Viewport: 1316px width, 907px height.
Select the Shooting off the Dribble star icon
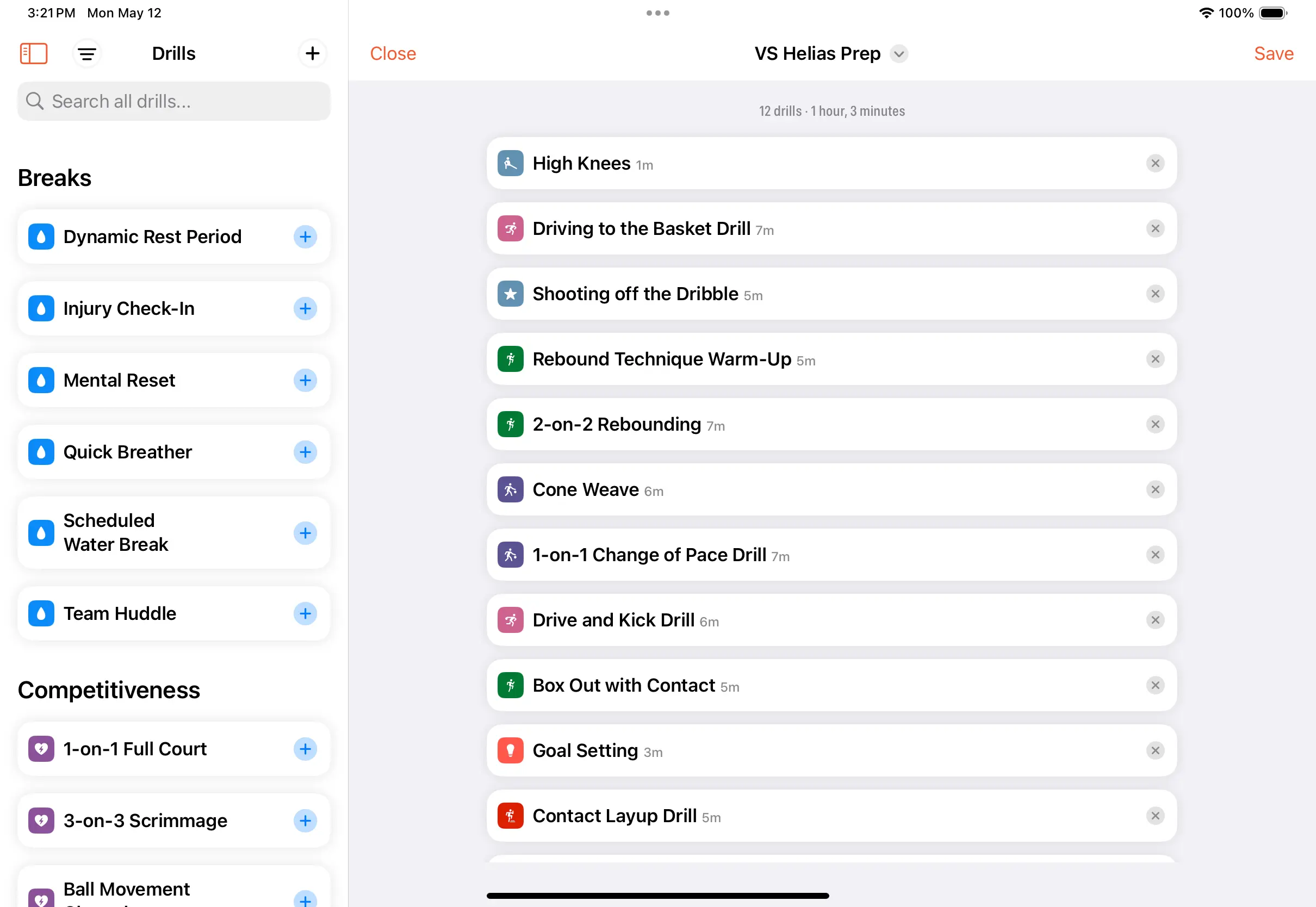point(510,294)
